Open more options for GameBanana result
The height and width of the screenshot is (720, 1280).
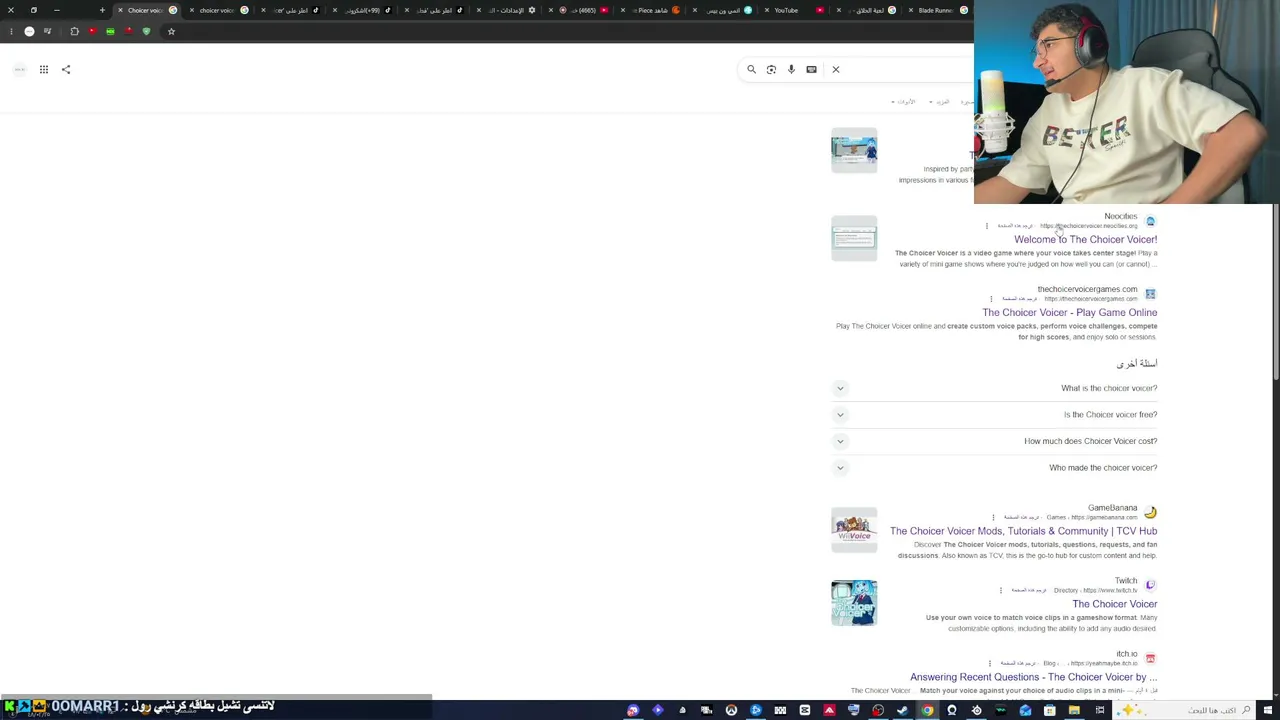[x=993, y=518]
